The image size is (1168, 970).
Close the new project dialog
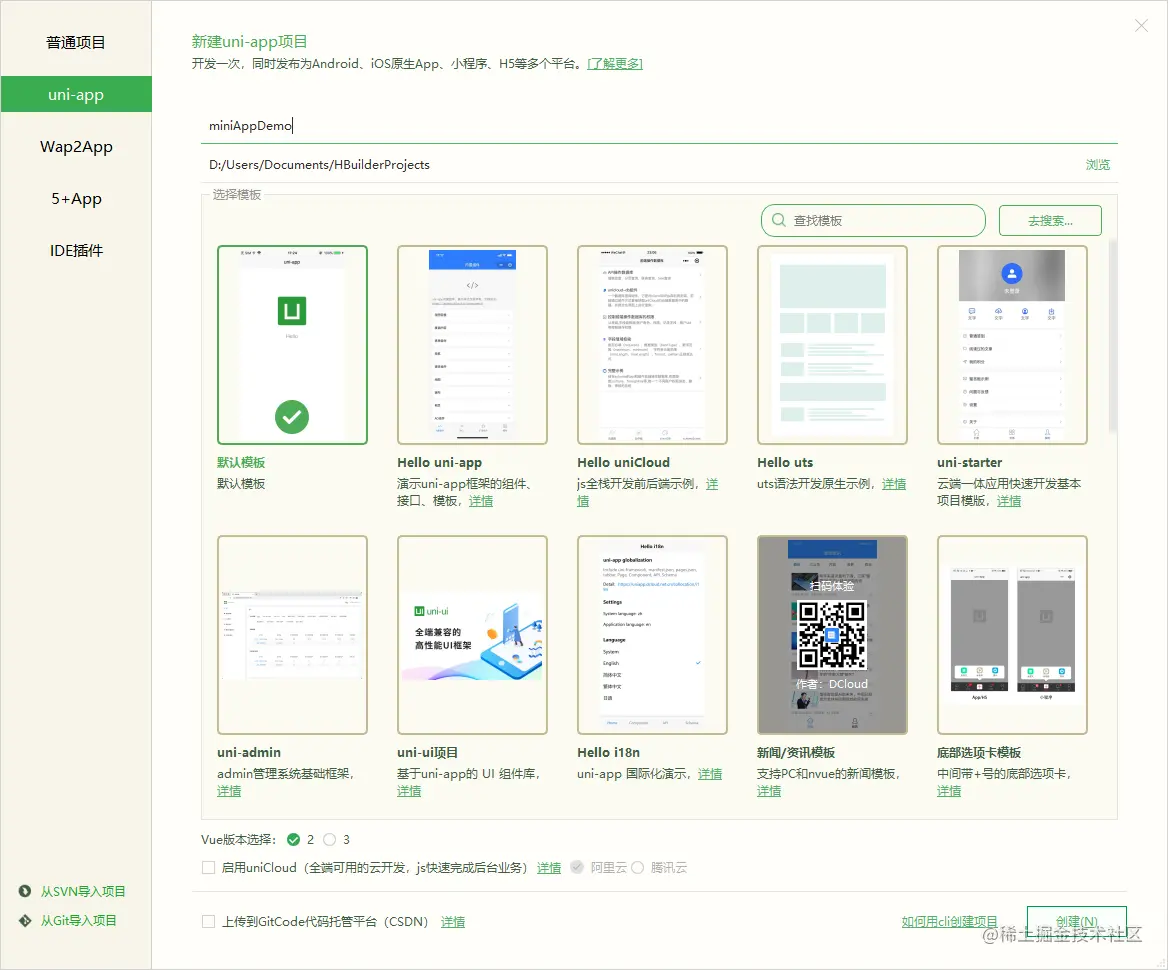[1141, 25]
